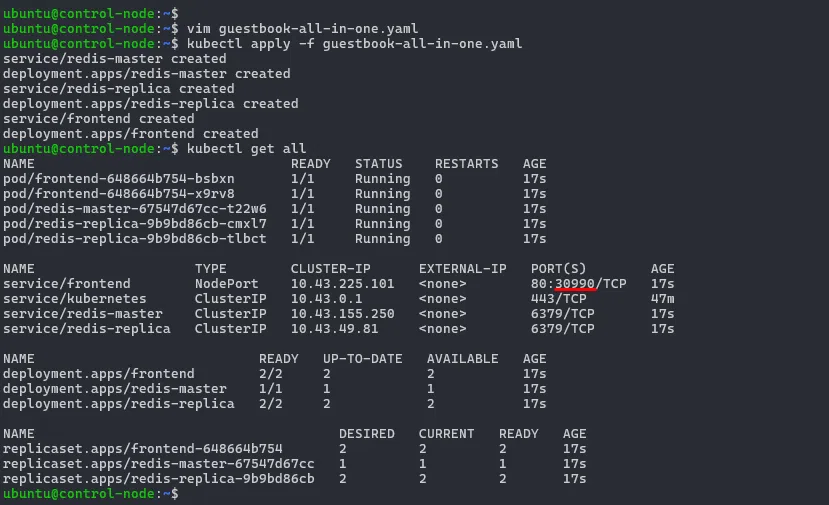Click the service/kubernetes row name
The height and width of the screenshot is (505, 829).
[75, 299]
